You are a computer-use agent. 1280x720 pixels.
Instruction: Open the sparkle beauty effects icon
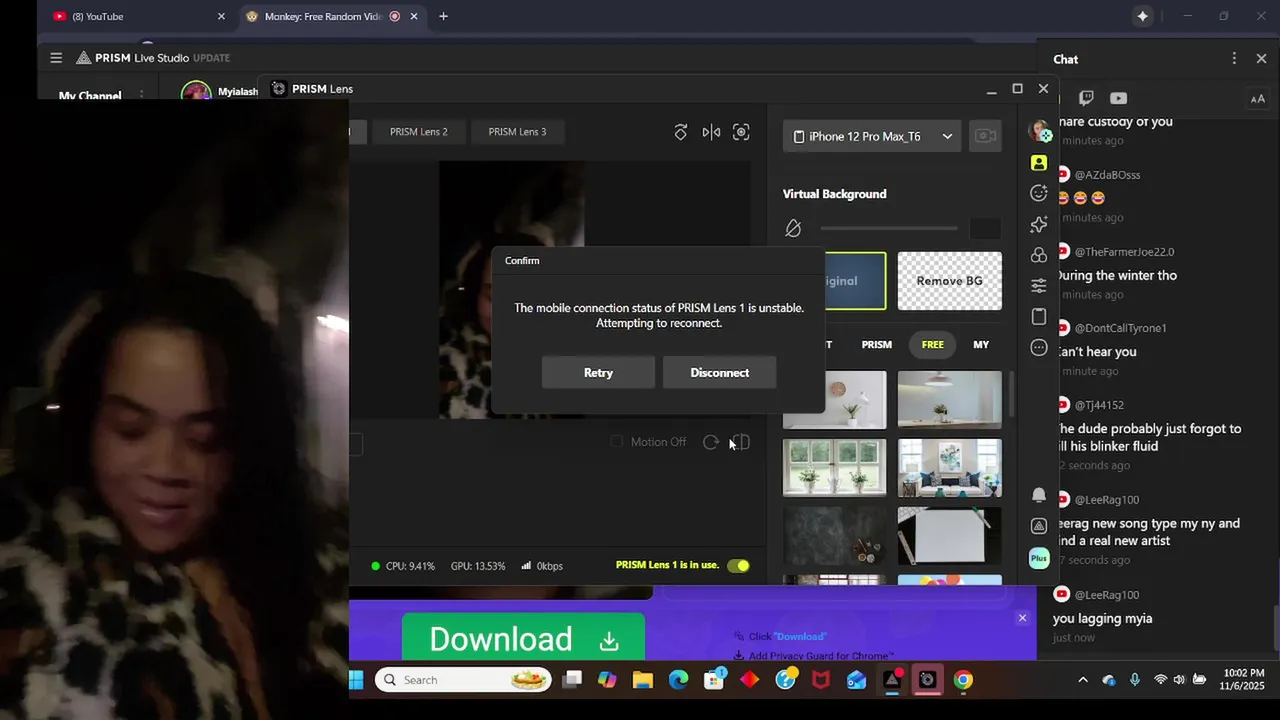pyautogui.click(x=1039, y=224)
